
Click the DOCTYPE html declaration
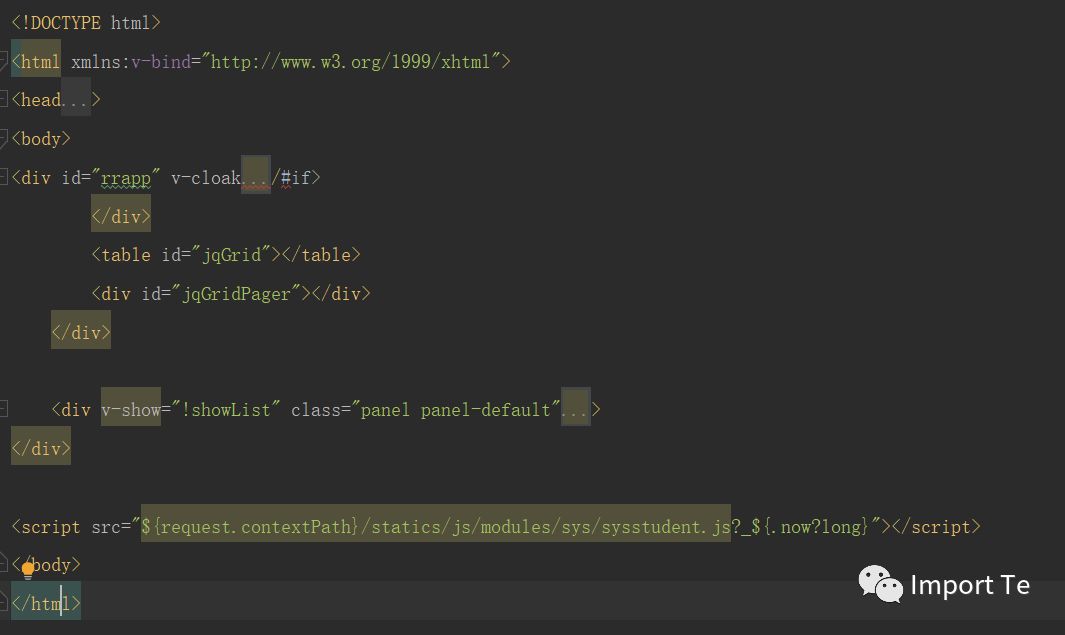pyautogui.click(x=86, y=23)
